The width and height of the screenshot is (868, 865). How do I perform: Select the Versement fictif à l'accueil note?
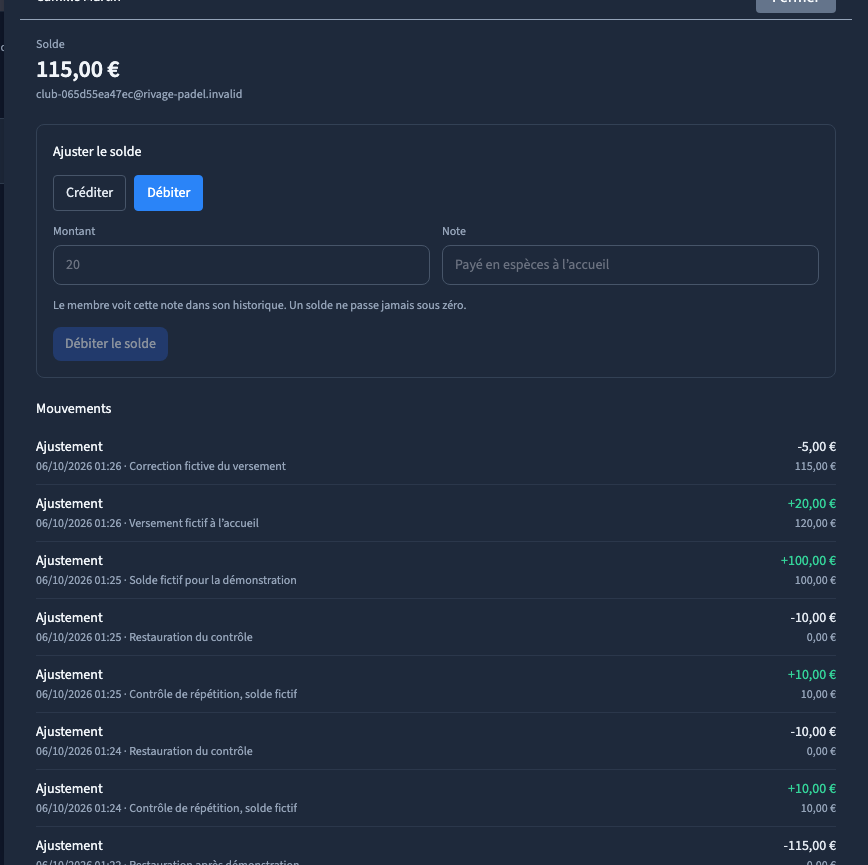pos(194,523)
